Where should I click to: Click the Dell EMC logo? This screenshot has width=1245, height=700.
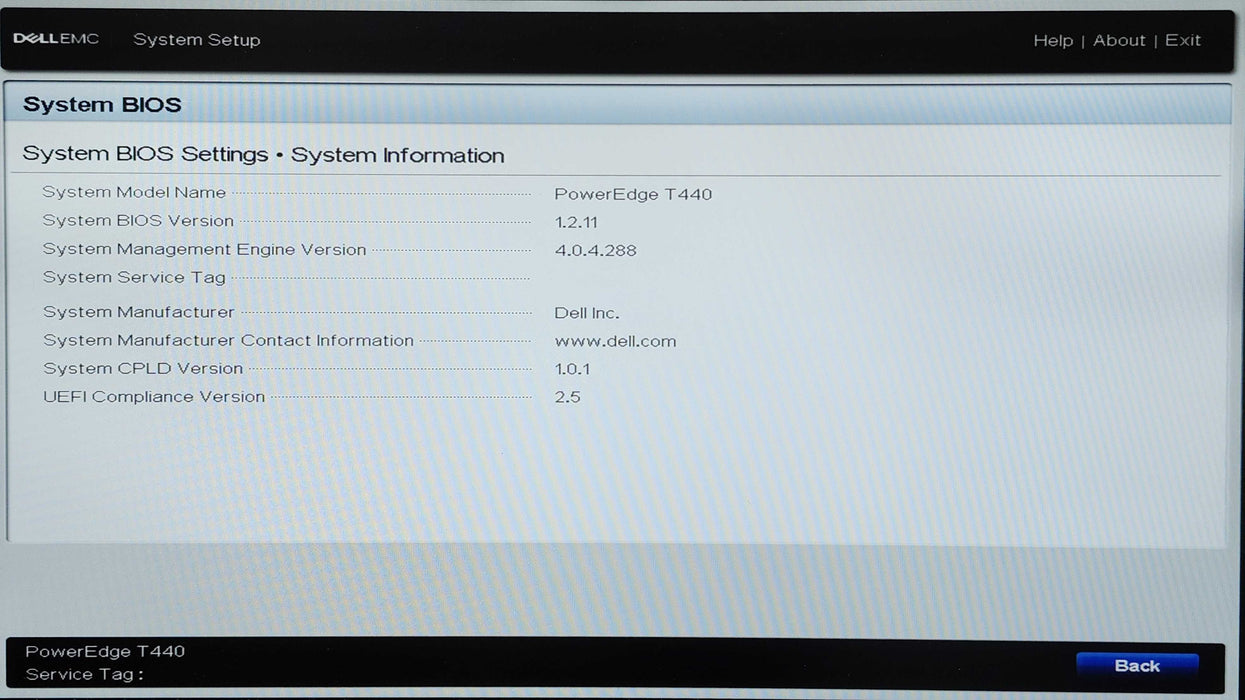(56, 39)
